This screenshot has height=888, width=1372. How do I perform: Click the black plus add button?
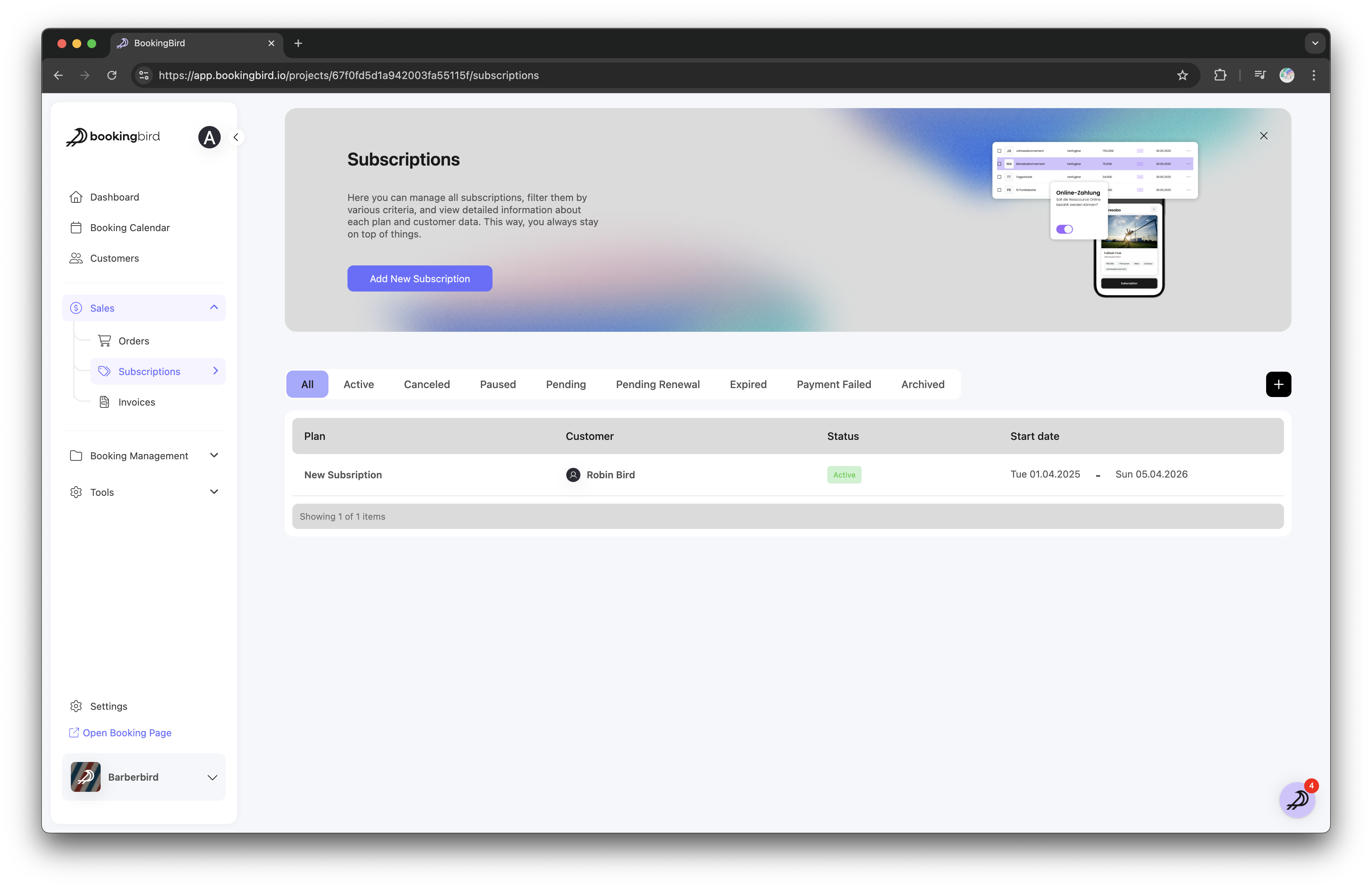(1278, 384)
